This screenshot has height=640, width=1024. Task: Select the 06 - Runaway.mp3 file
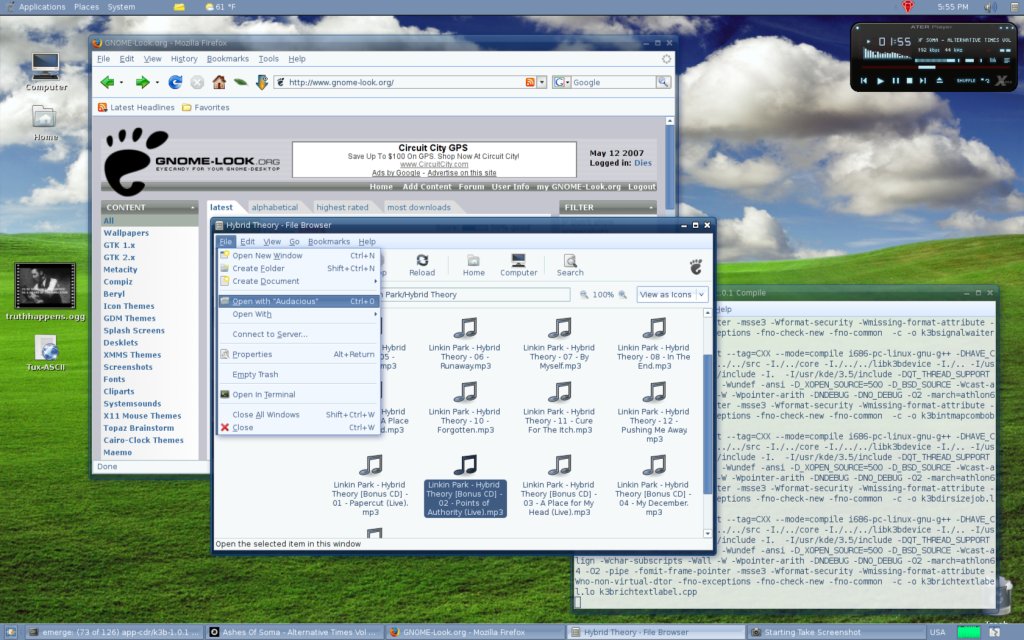coord(464,344)
